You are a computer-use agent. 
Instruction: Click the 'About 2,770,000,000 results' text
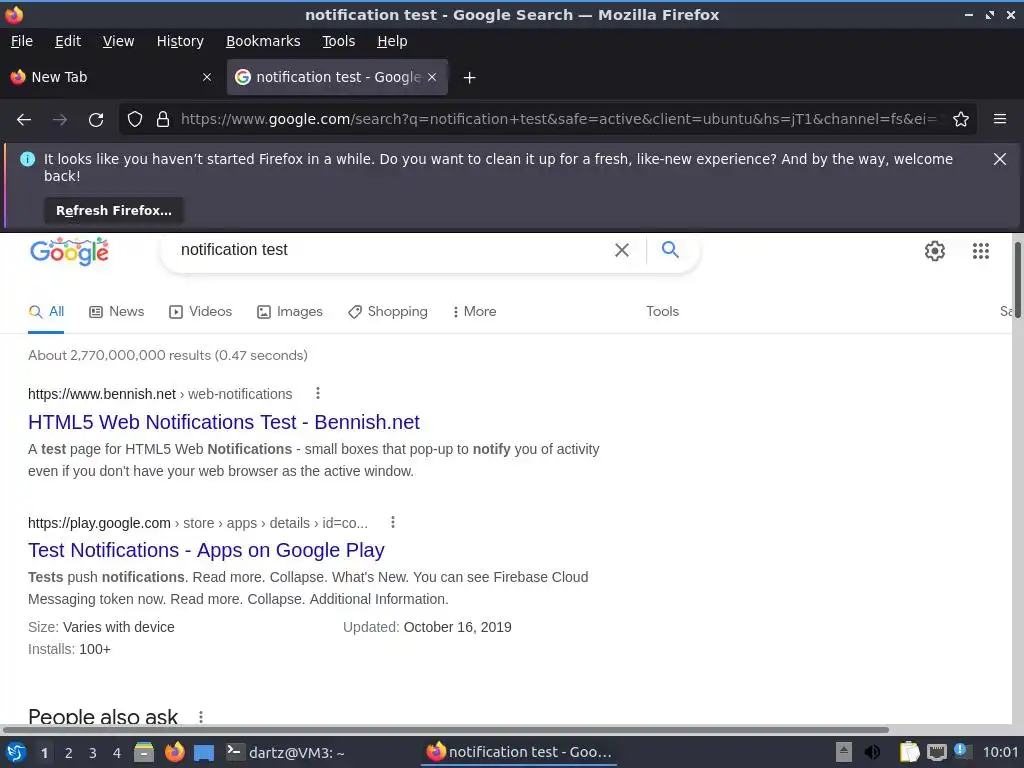pos(167,355)
